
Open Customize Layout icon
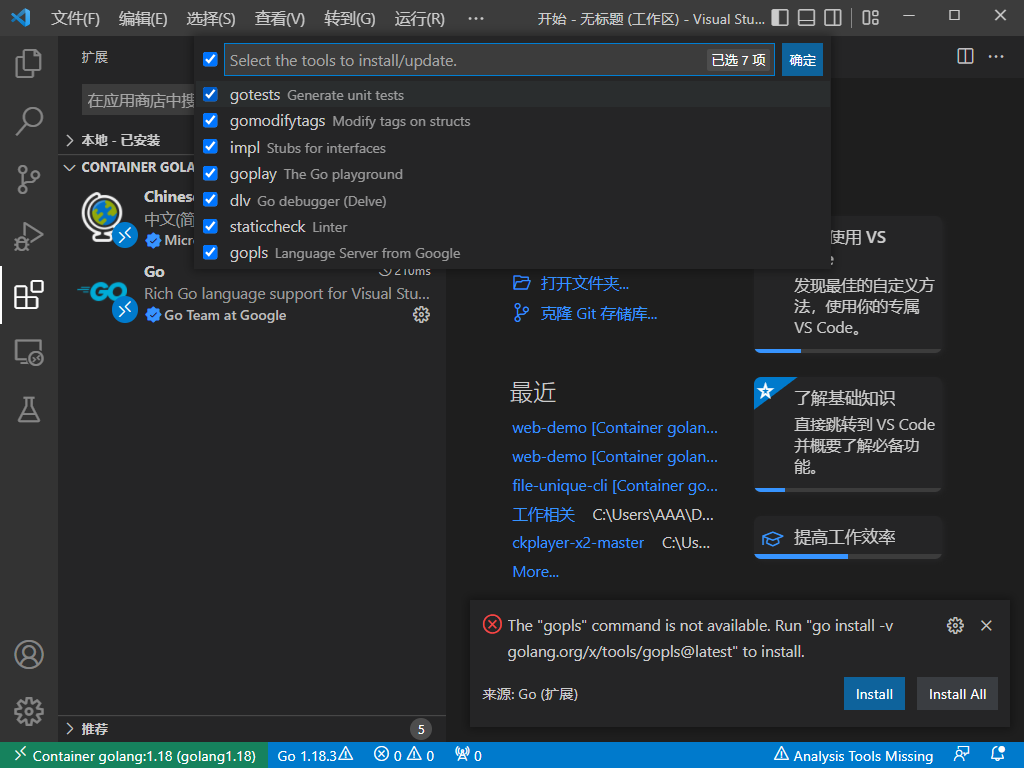pos(871,18)
